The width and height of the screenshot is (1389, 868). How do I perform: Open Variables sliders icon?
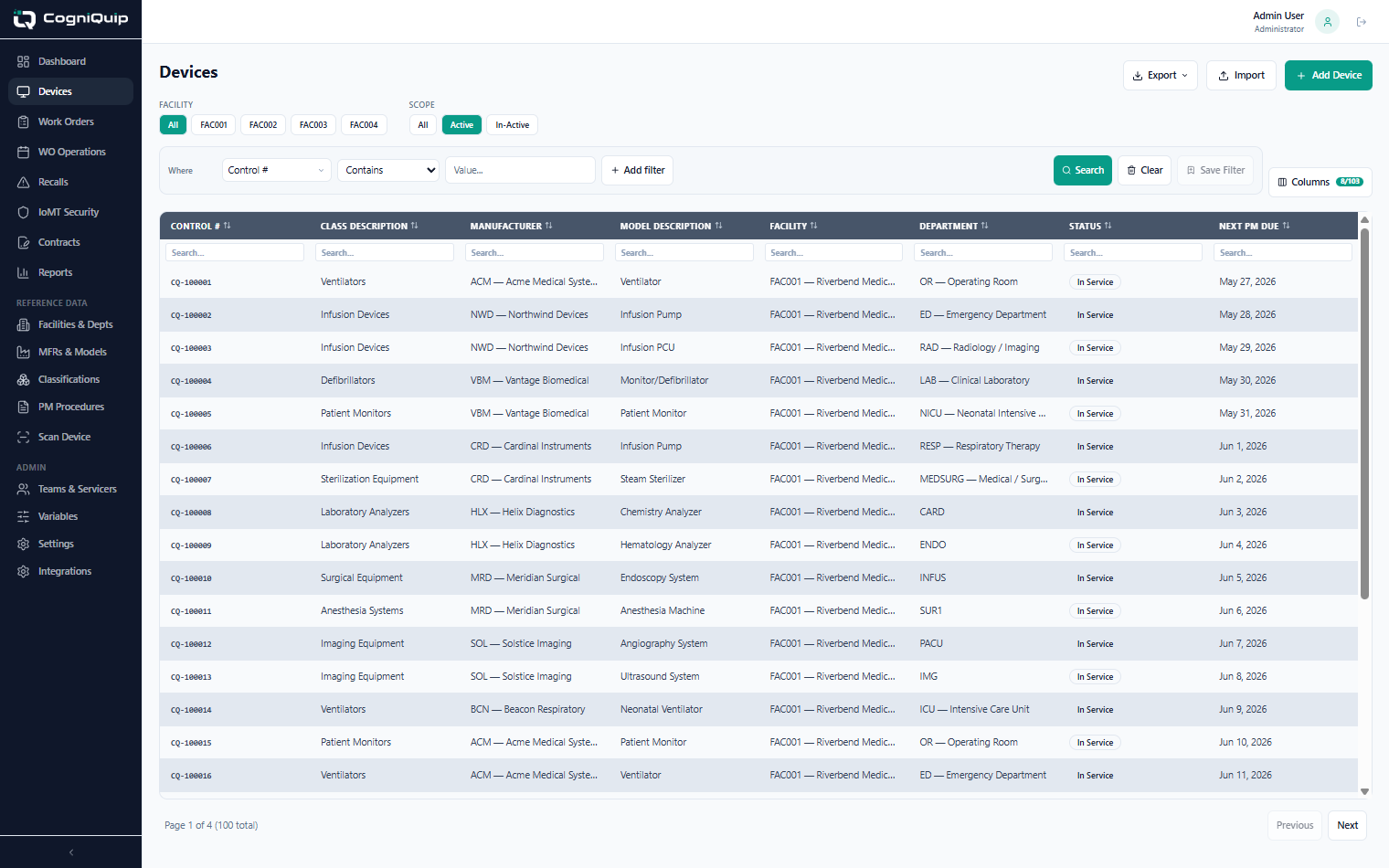point(24,516)
